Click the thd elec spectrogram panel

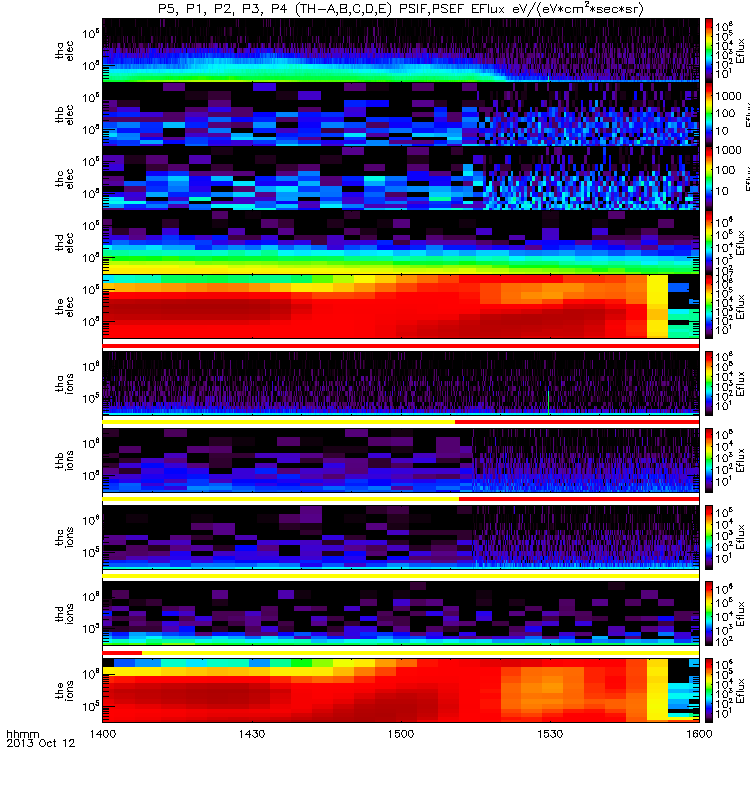(x=401, y=242)
